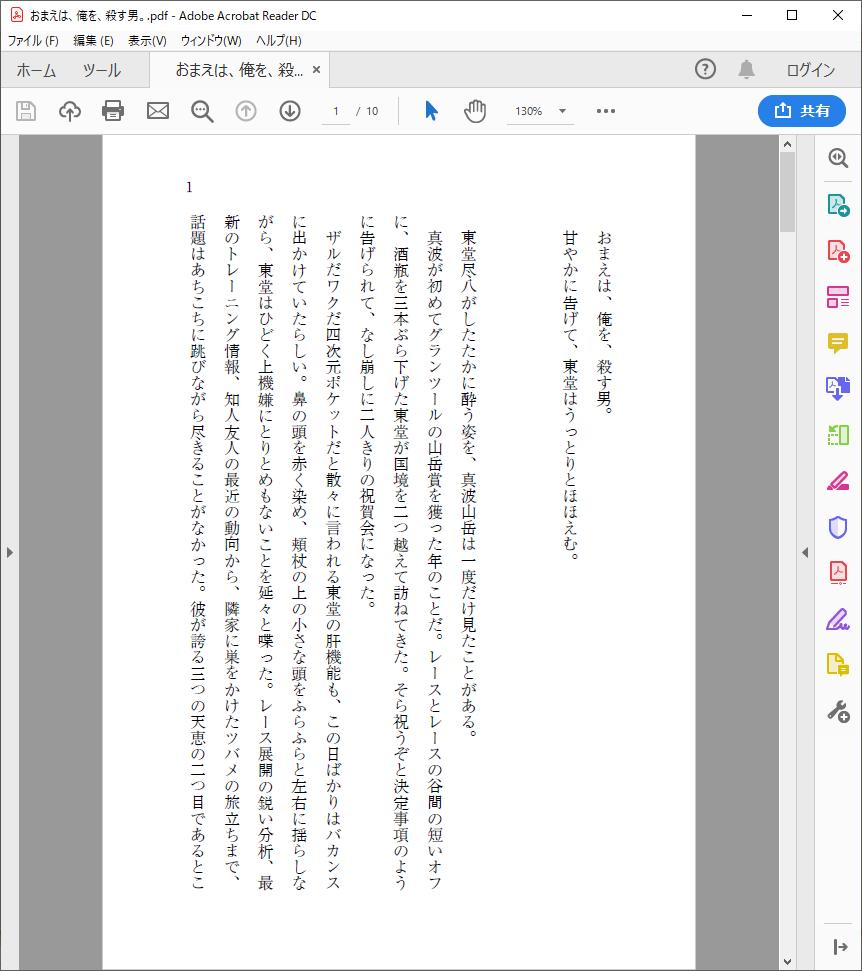Send file by email envelope icon
862x971 pixels.
158,111
